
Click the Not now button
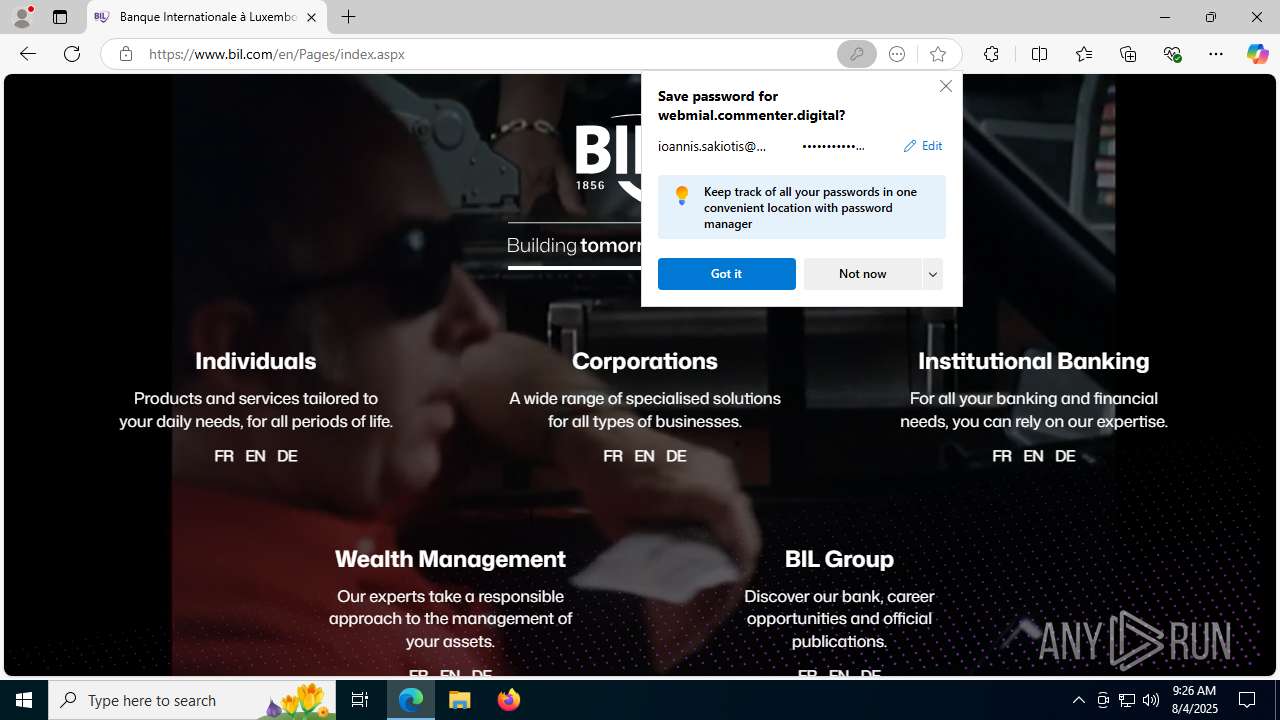point(862,274)
